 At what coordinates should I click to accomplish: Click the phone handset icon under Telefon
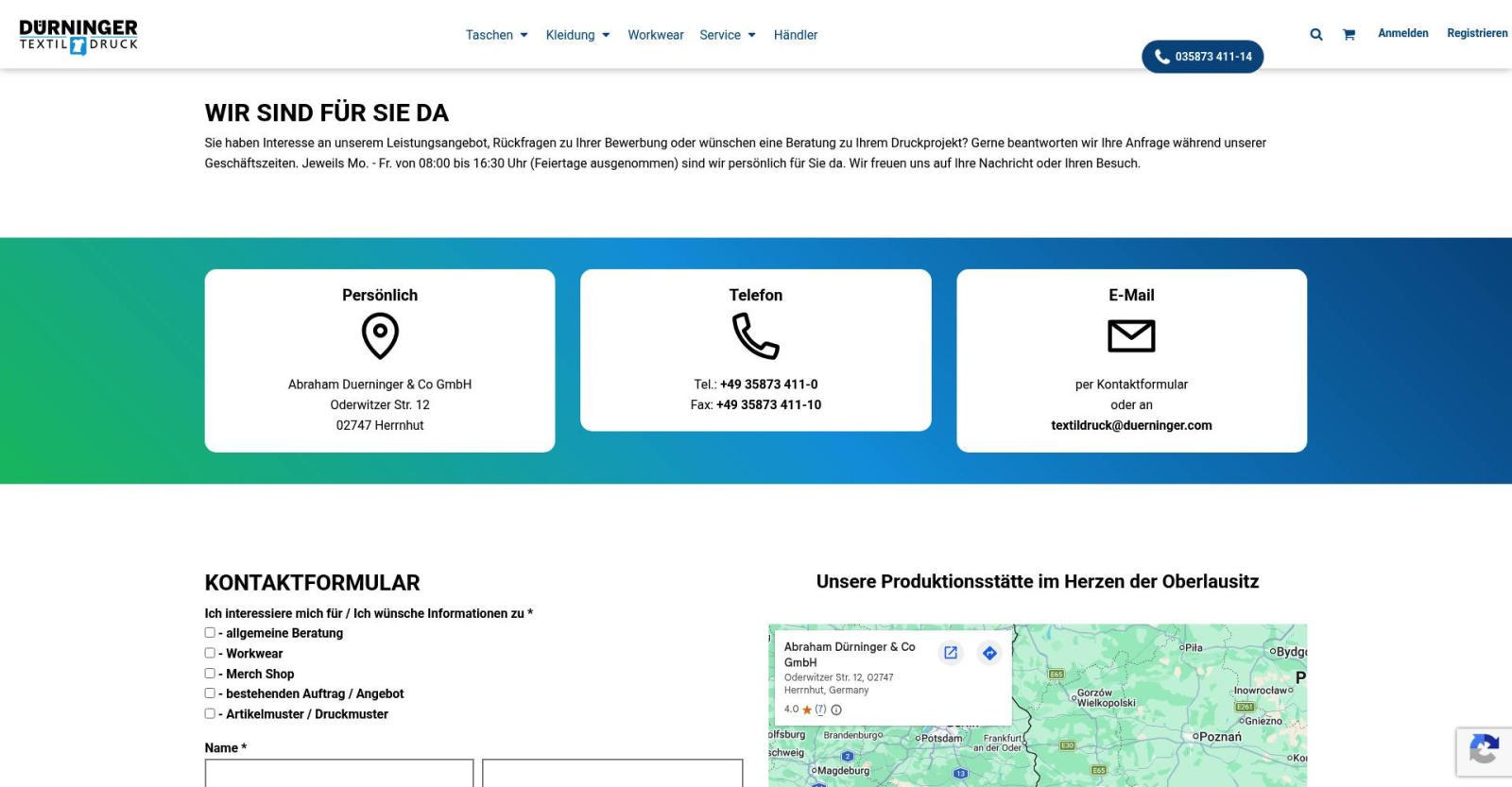click(x=755, y=336)
